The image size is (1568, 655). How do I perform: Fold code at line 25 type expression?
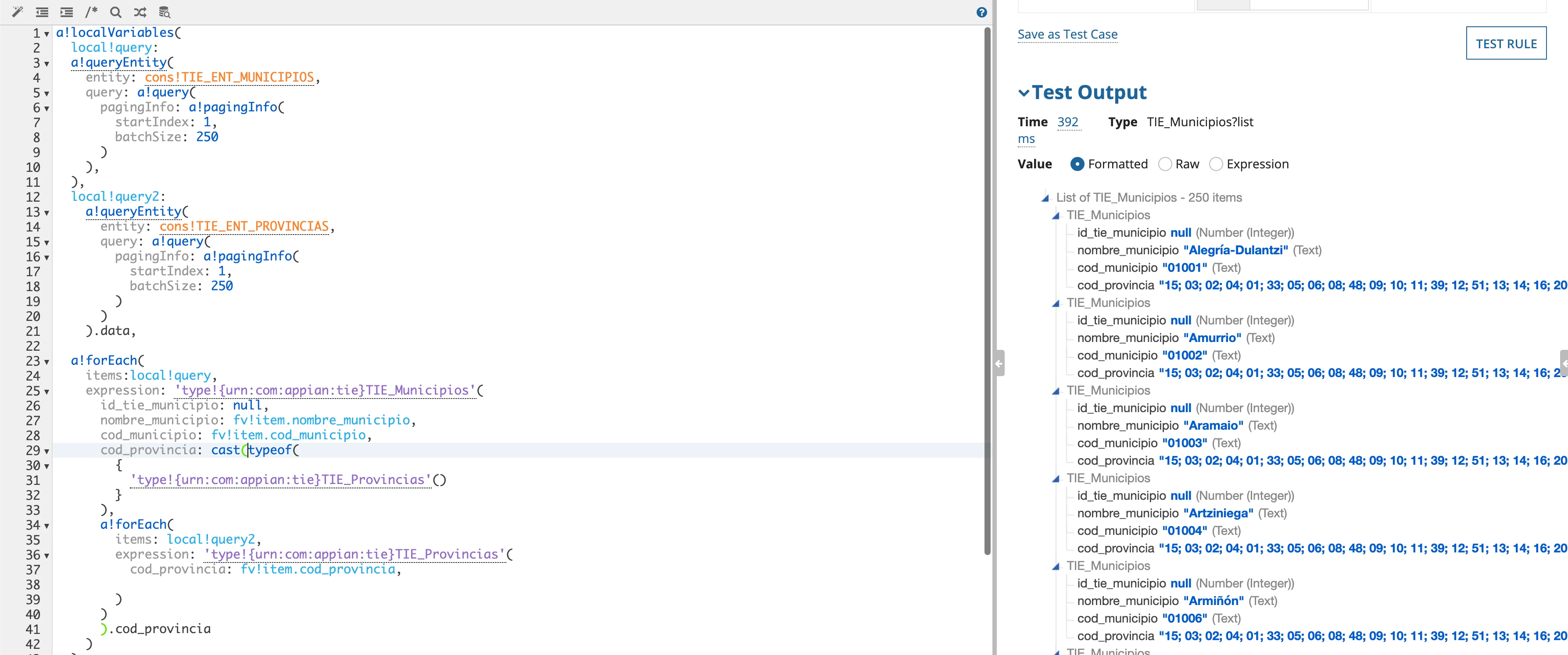coord(47,392)
